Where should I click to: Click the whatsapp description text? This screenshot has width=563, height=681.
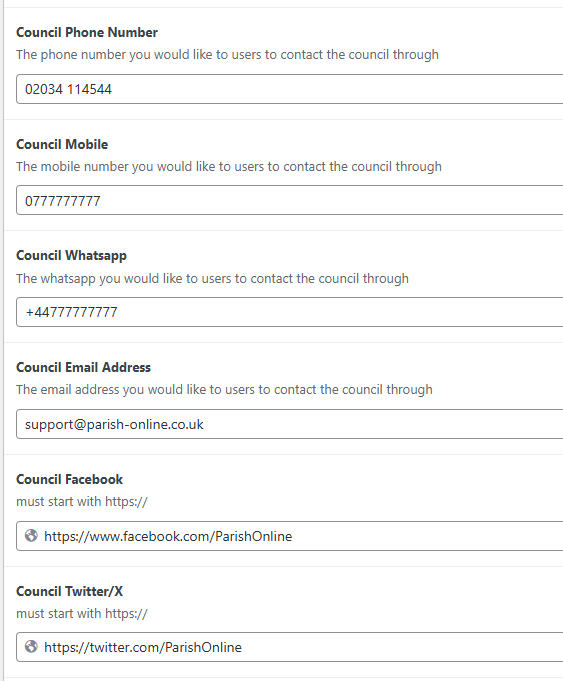[212, 278]
